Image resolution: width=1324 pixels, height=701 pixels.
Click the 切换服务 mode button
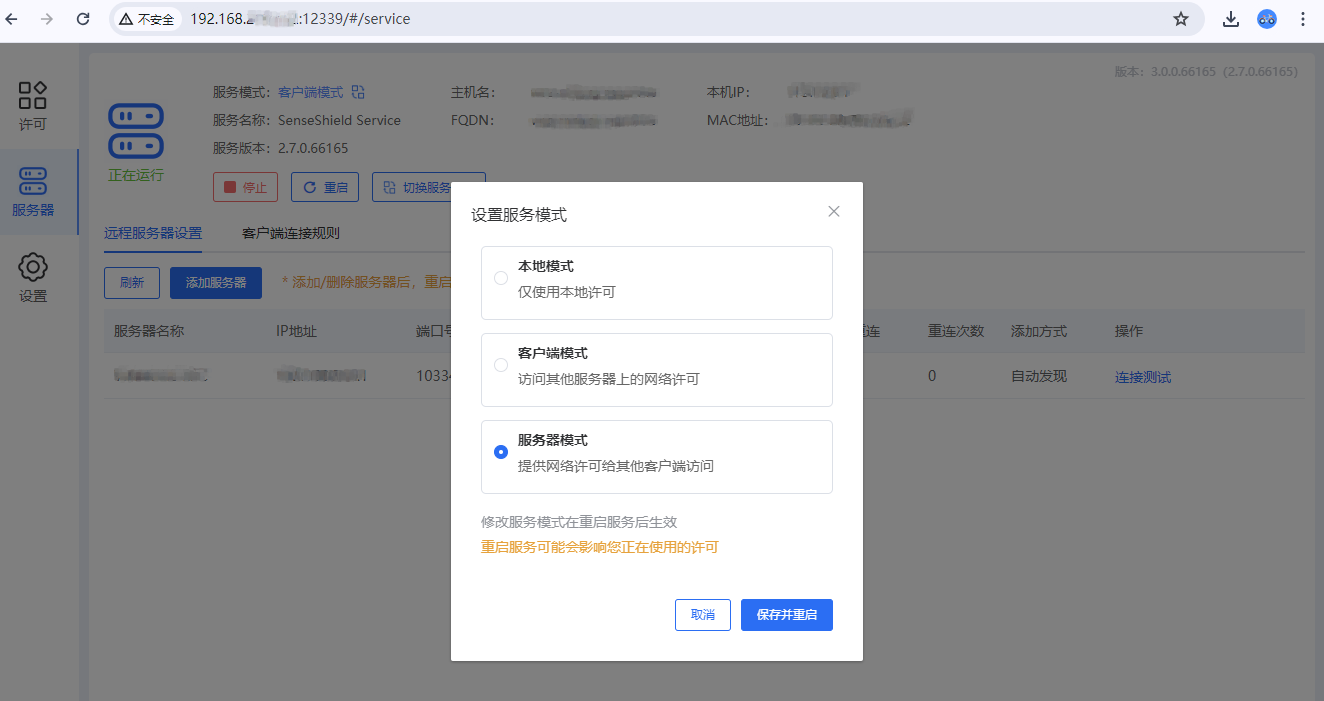click(x=428, y=187)
